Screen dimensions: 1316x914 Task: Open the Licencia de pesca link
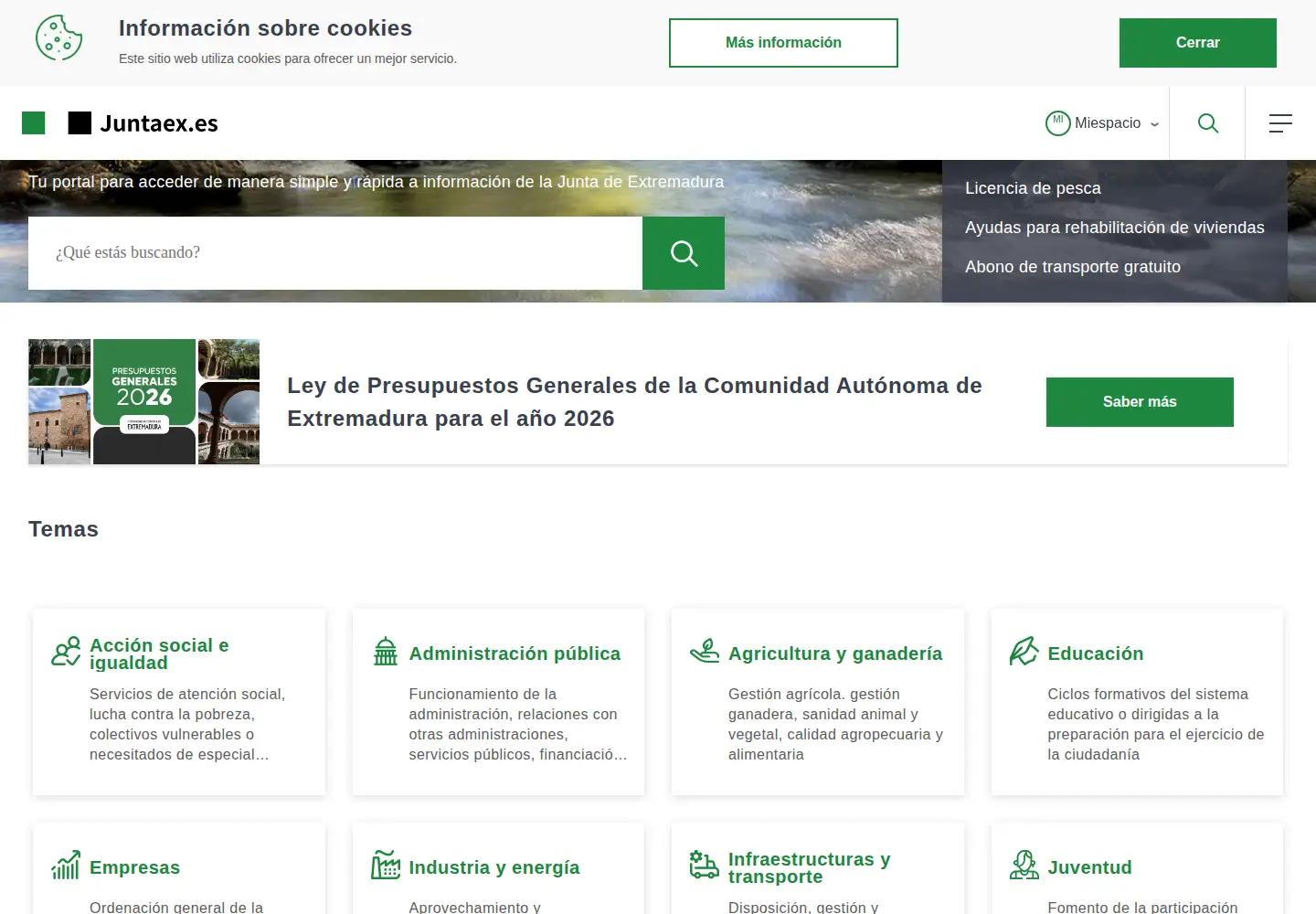[x=1033, y=188]
